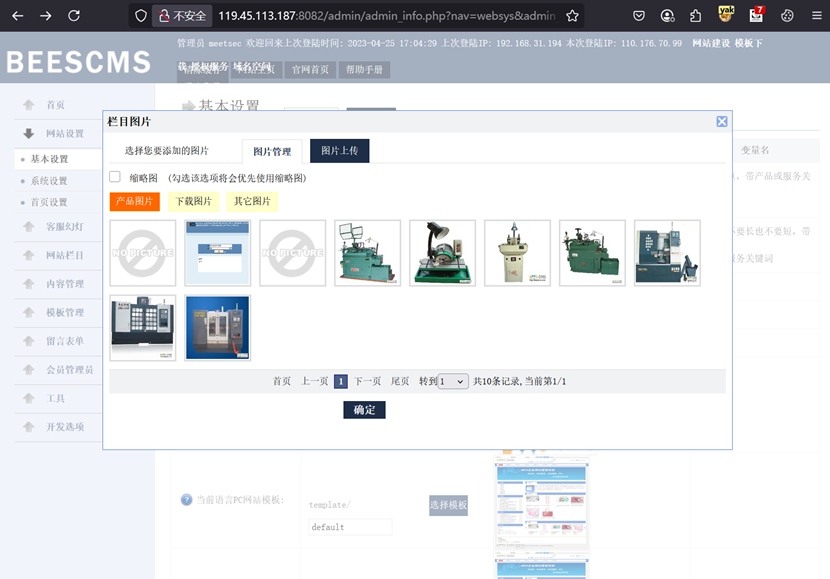Filter by 下载图片 category
The height and width of the screenshot is (579, 830).
(195, 201)
